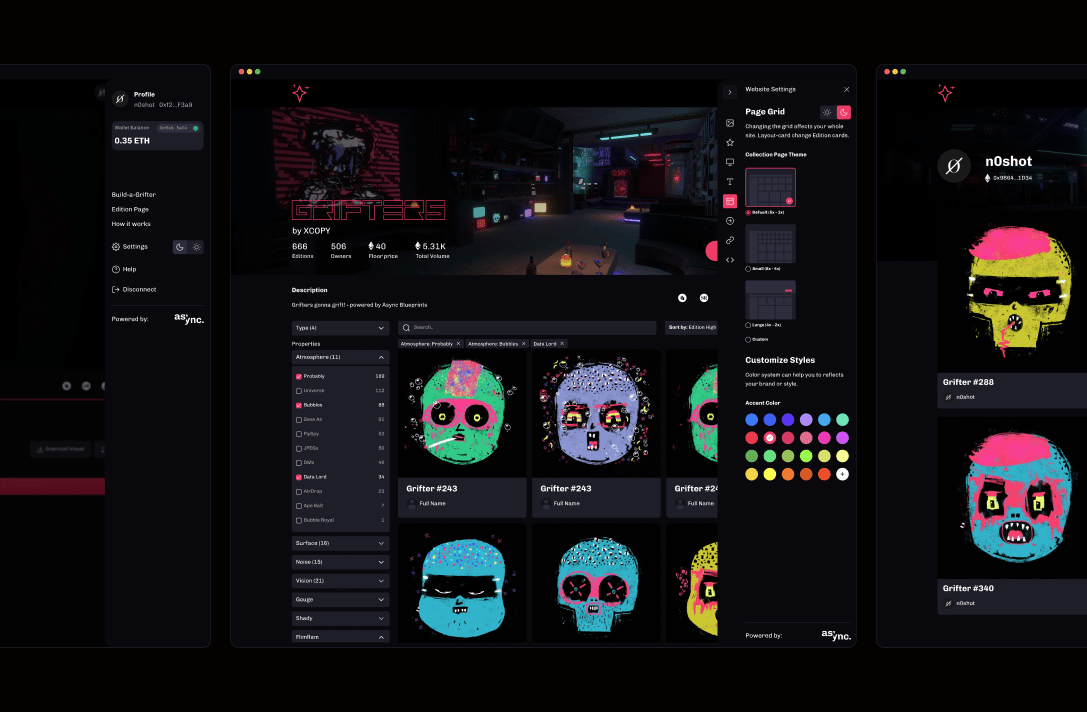The width and height of the screenshot is (1087, 712).
Task: Uncheck the Bubbles atmosphere checkbox
Action: [x=299, y=405]
